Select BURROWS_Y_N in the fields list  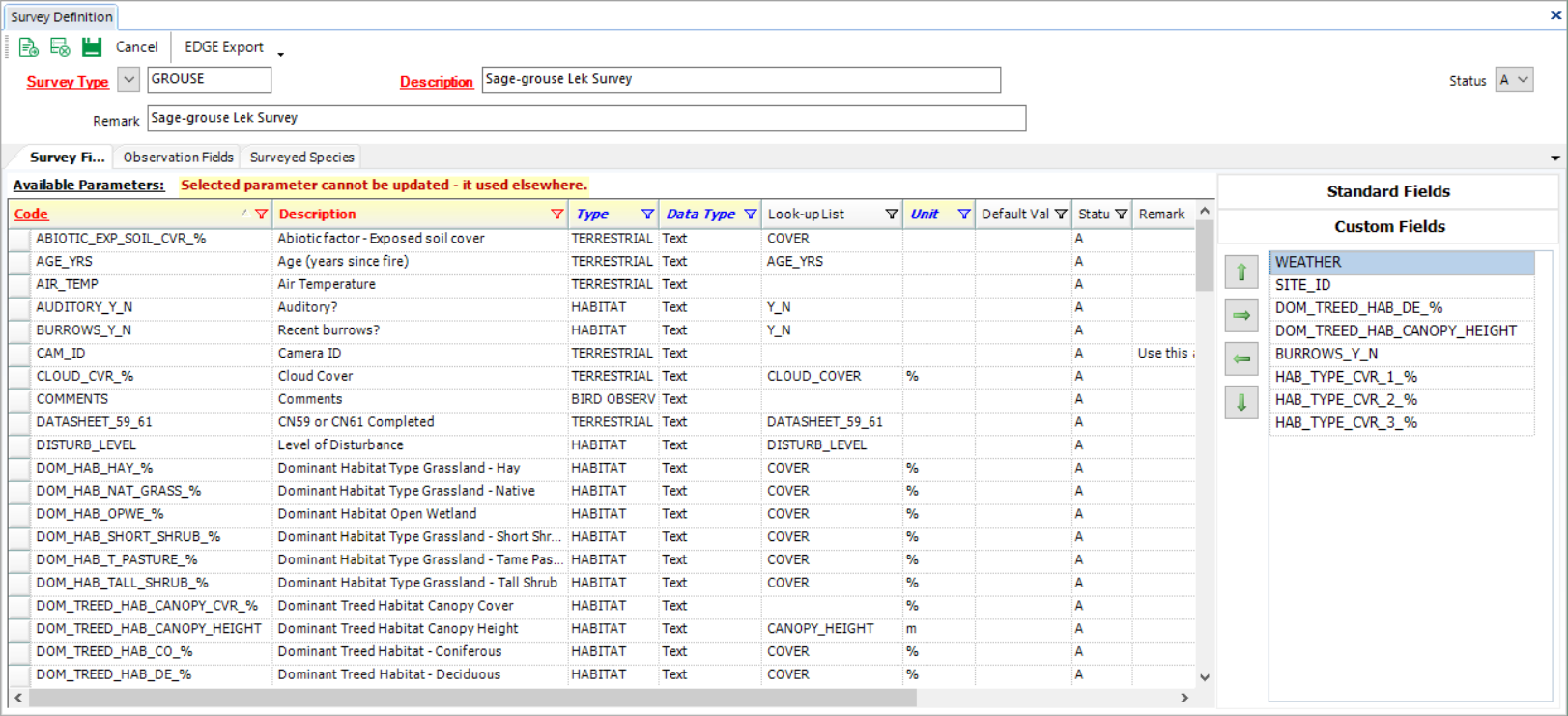tap(1402, 354)
